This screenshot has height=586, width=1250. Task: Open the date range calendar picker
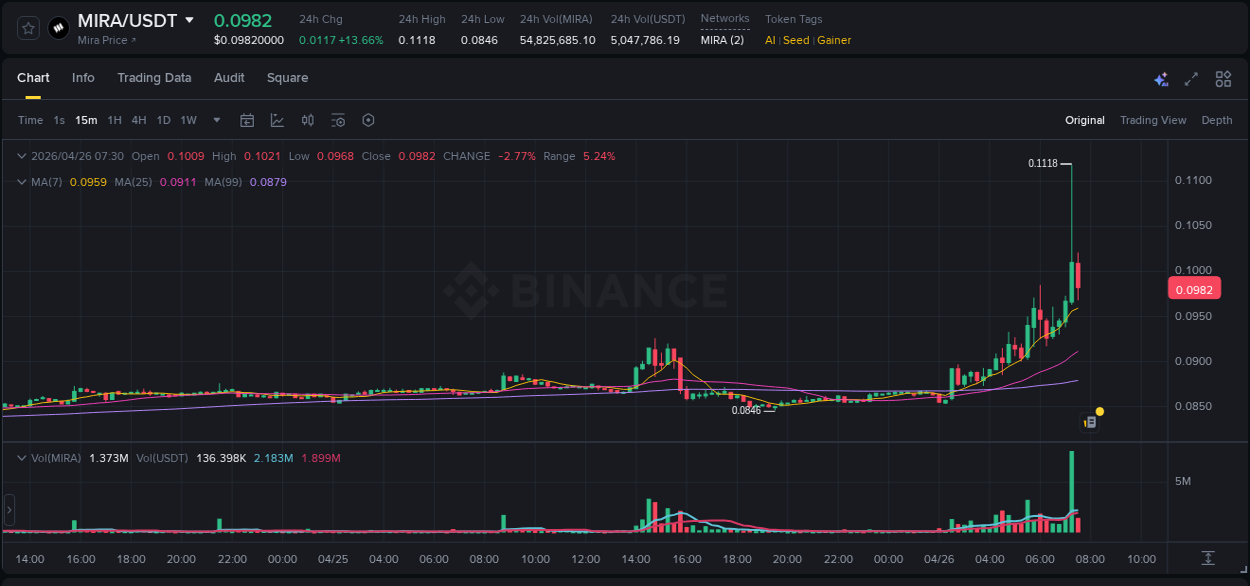click(x=247, y=120)
